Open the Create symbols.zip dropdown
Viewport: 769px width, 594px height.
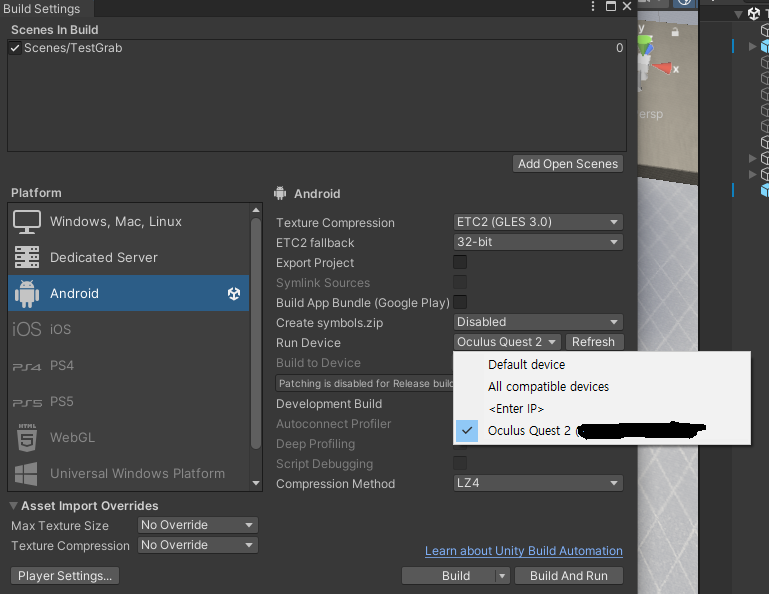click(538, 322)
